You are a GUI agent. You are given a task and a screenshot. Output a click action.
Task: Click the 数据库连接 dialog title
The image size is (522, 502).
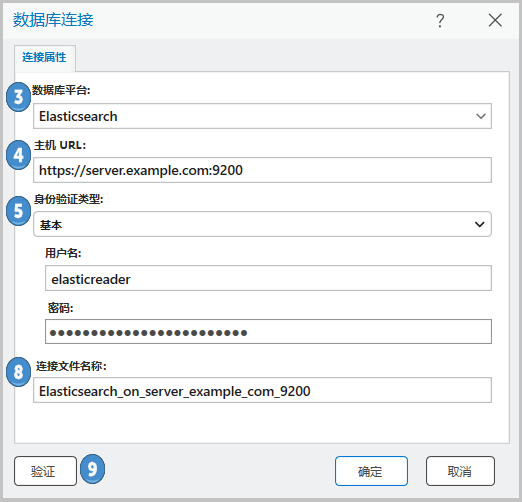tap(53, 20)
